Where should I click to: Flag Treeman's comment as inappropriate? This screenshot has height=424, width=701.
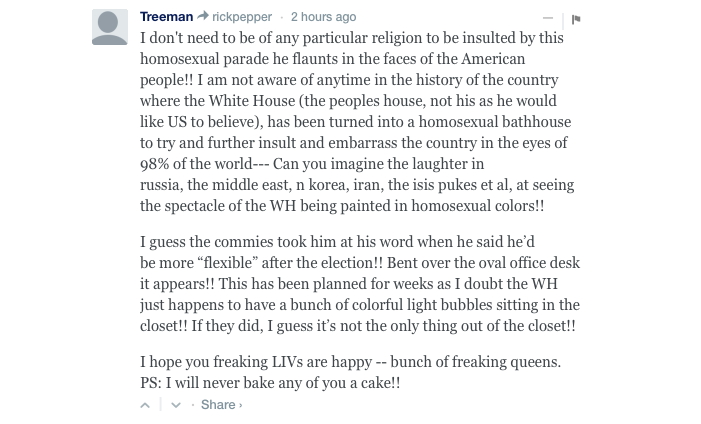coord(577,19)
